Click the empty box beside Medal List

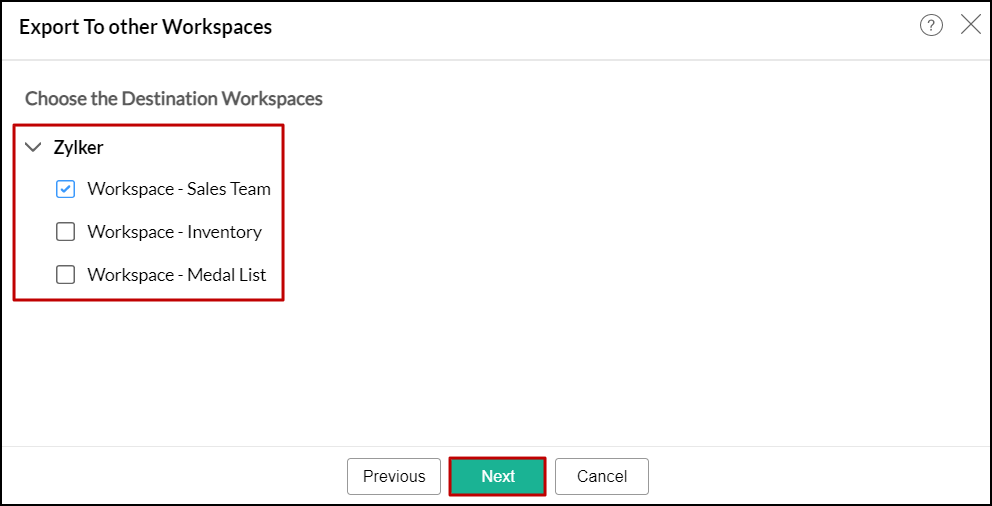click(66, 275)
